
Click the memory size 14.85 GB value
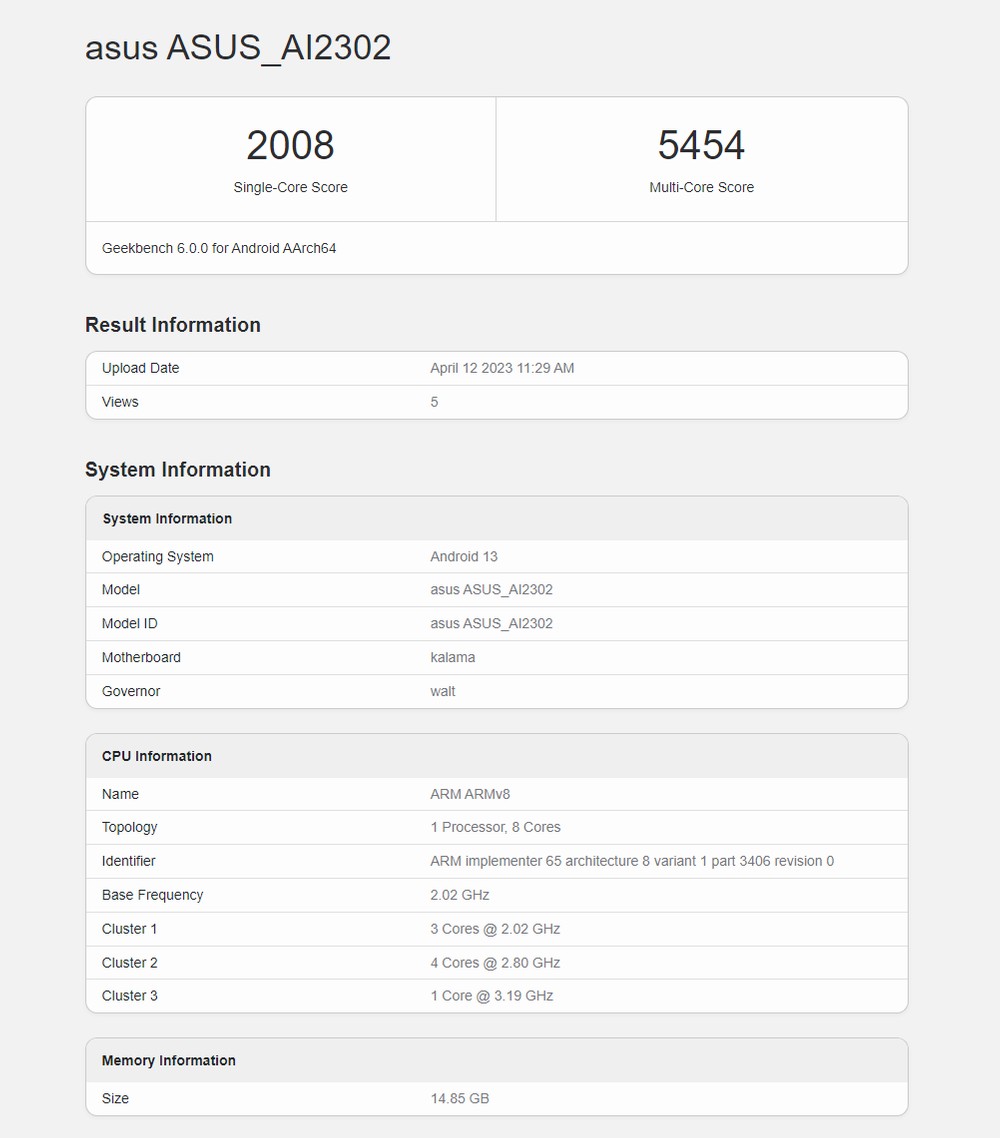click(x=460, y=1099)
